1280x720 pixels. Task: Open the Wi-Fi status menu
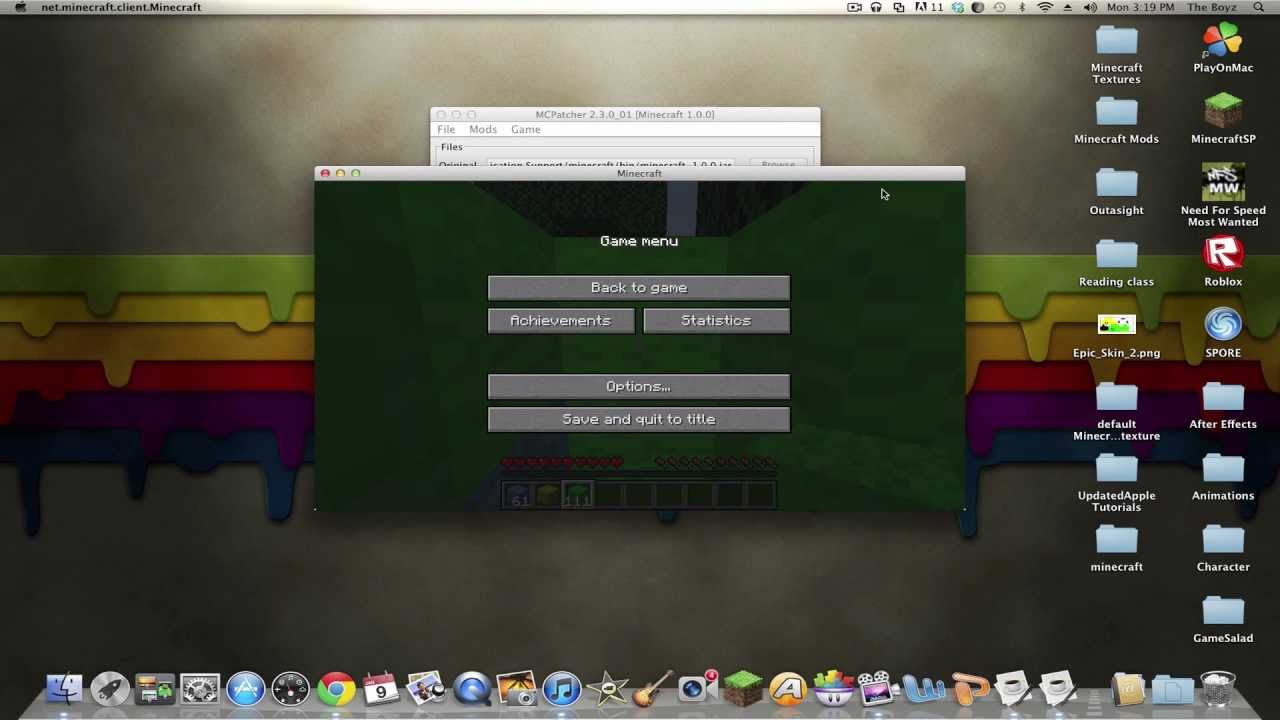[1045, 7]
